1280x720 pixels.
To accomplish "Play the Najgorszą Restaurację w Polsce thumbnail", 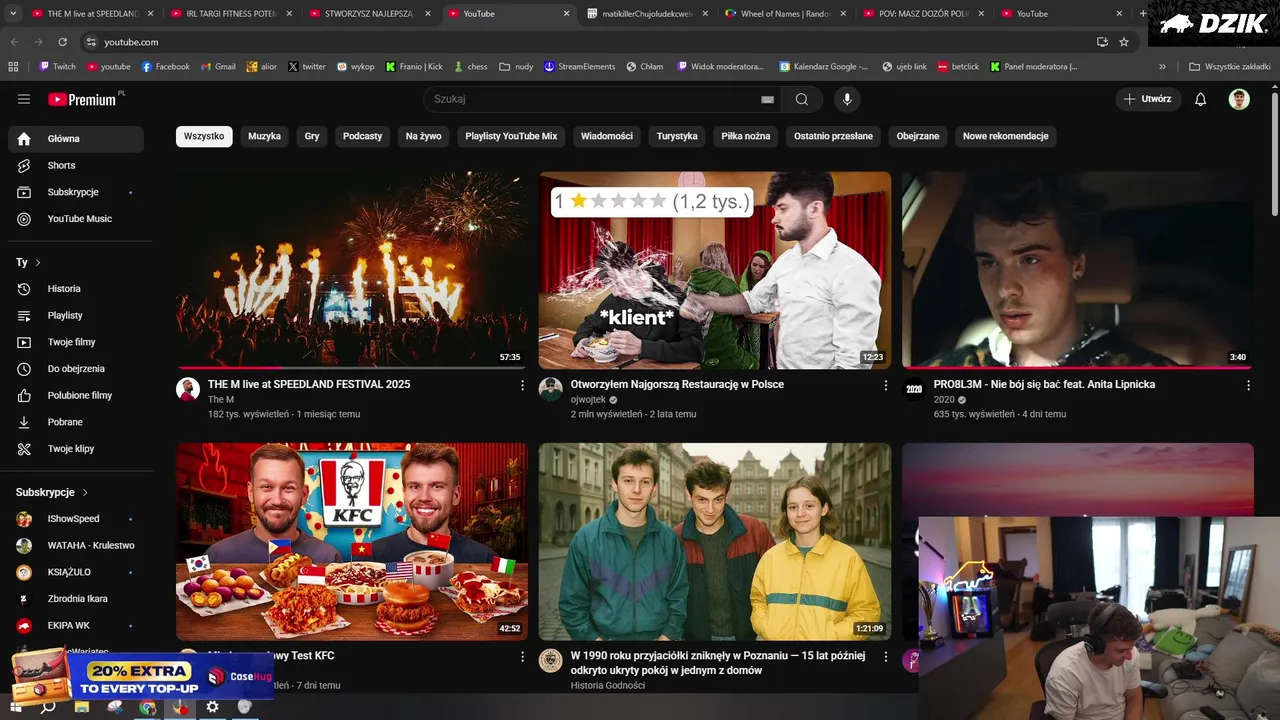I will click(x=715, y=270).
